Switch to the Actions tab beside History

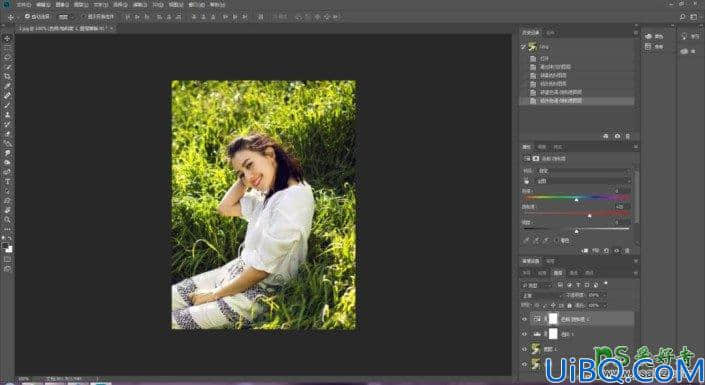[551, 32]
